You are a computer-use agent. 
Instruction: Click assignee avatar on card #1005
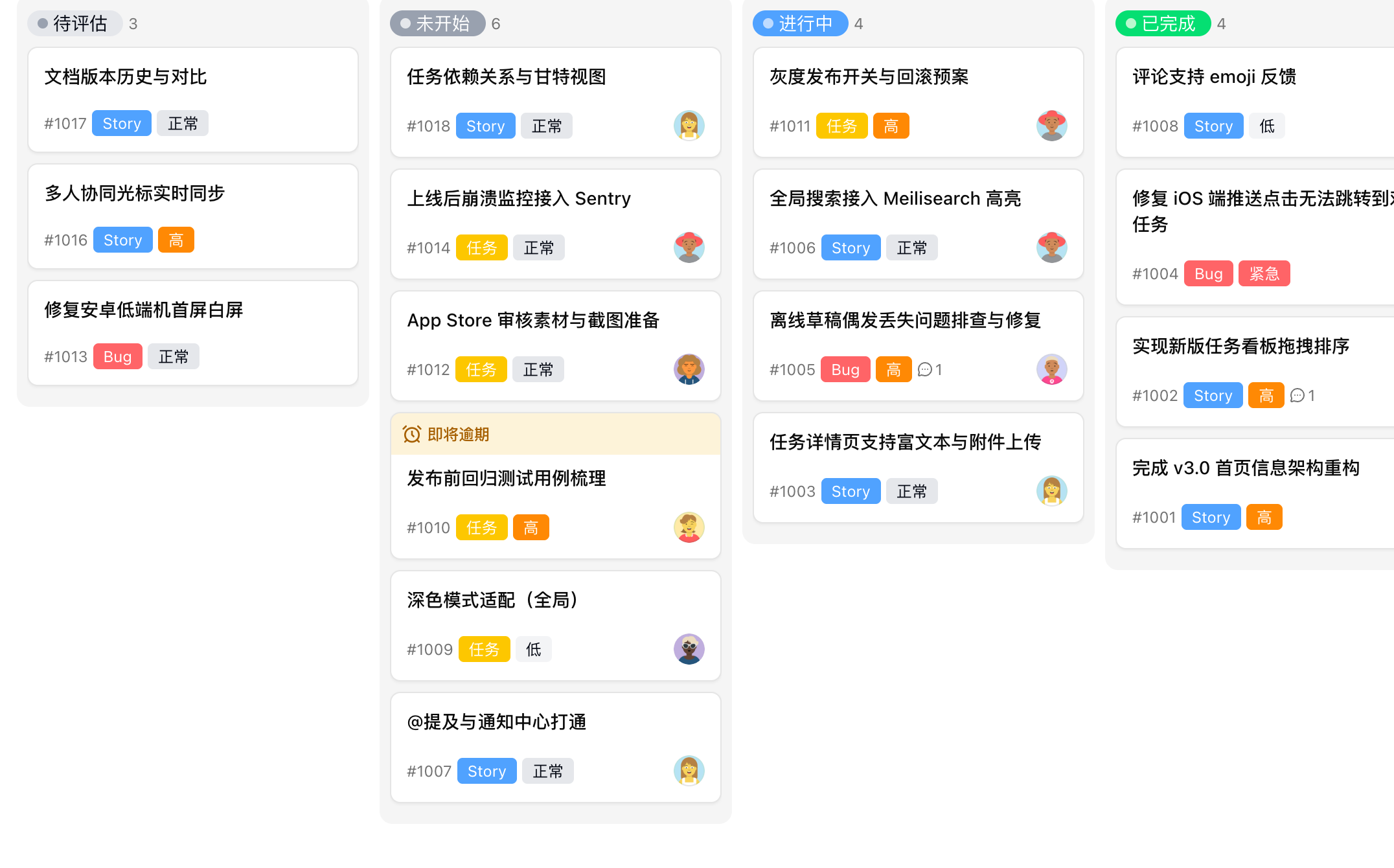click(x=1051, y=369)
